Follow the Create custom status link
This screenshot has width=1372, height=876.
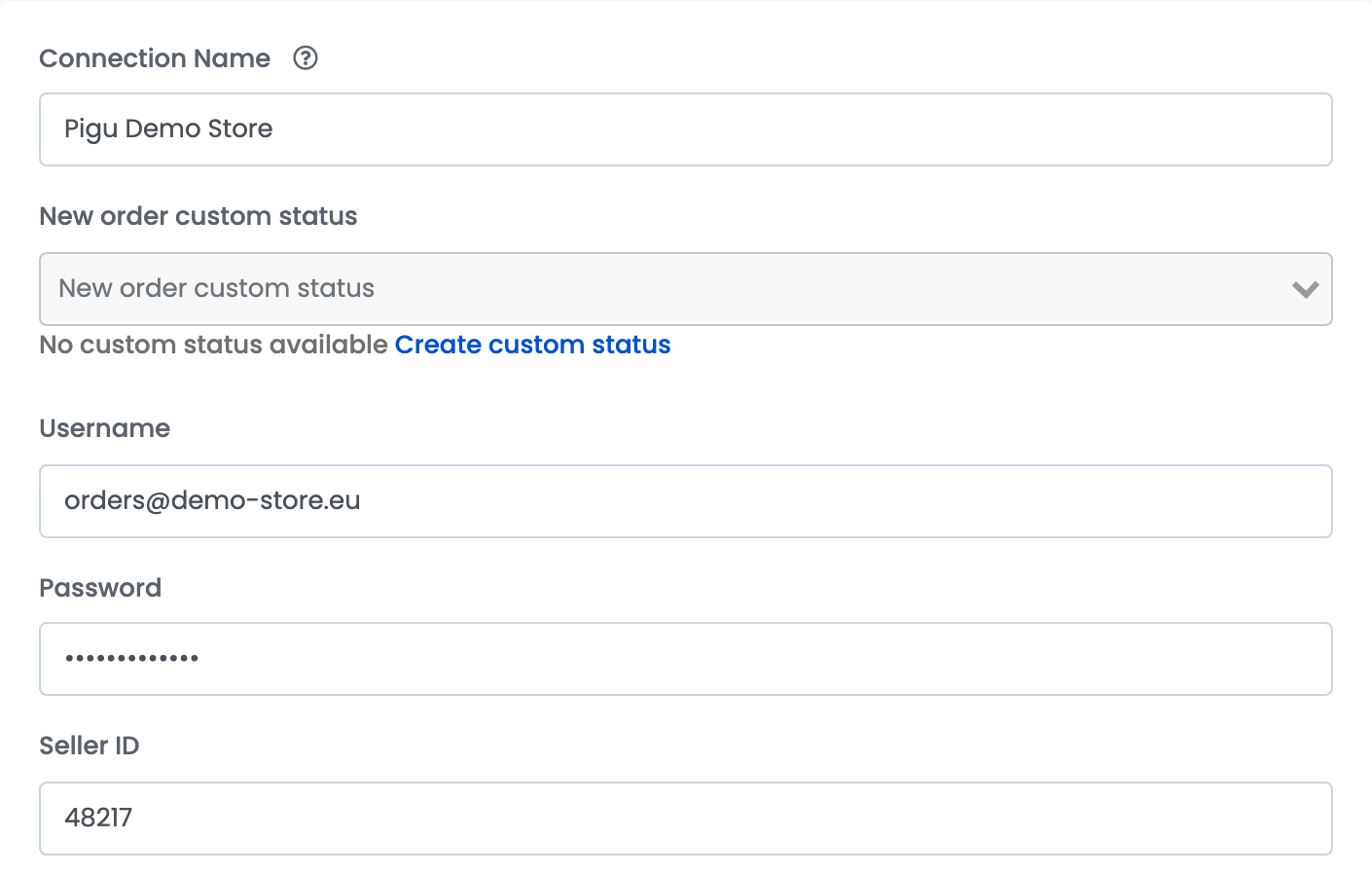coord(532,345)
